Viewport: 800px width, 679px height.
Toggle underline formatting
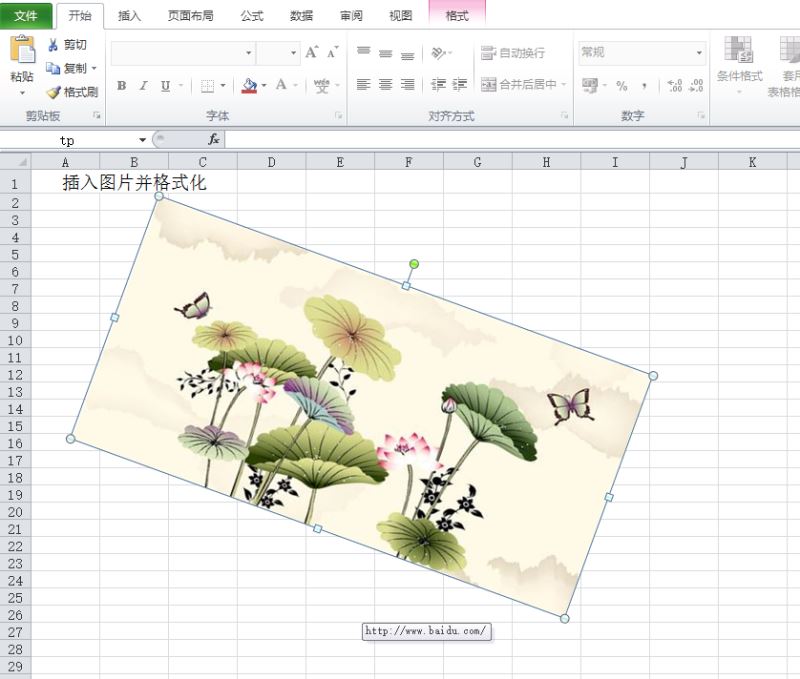164,85
